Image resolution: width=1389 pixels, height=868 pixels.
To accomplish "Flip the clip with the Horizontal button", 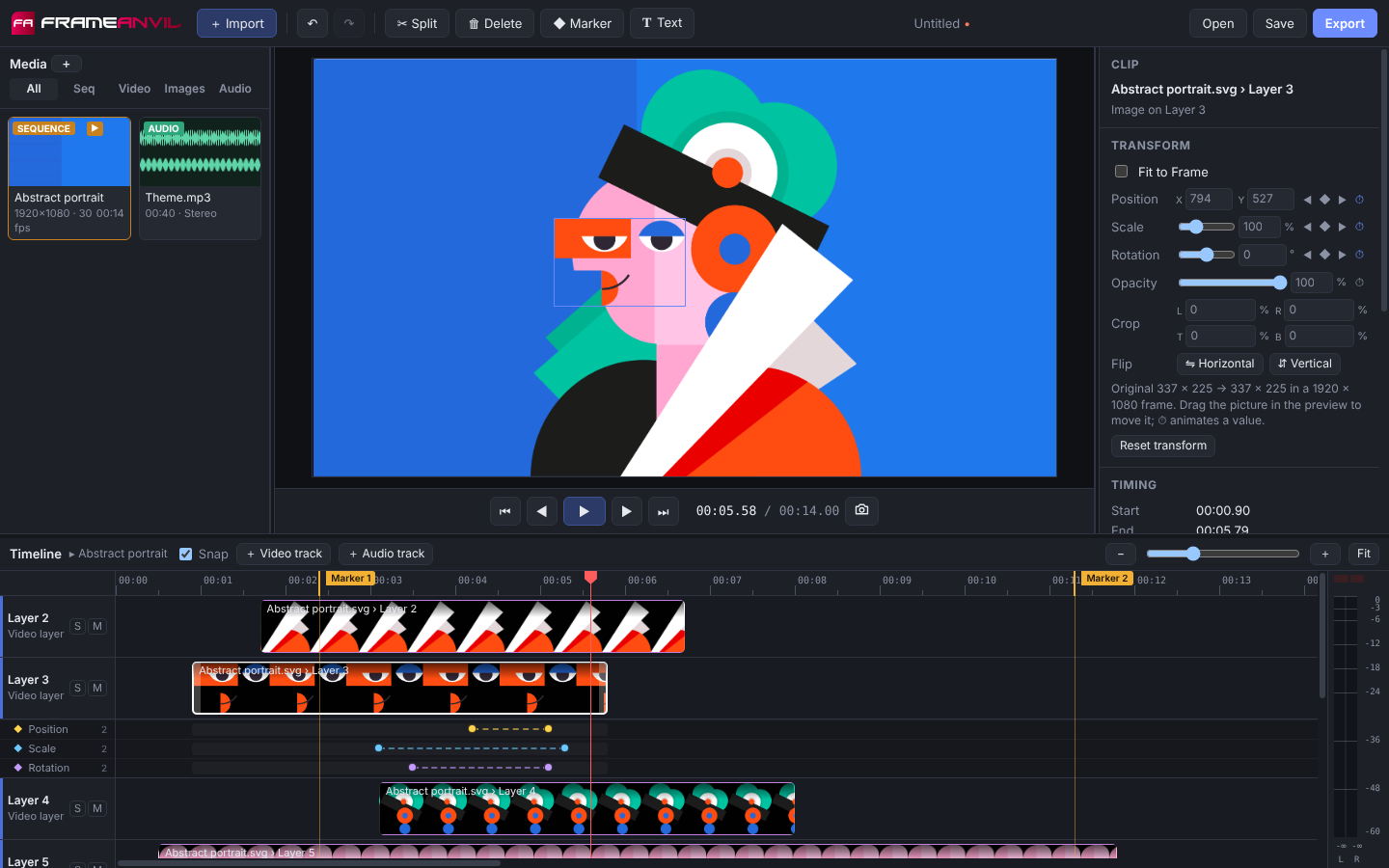I will pos(1220,364).
